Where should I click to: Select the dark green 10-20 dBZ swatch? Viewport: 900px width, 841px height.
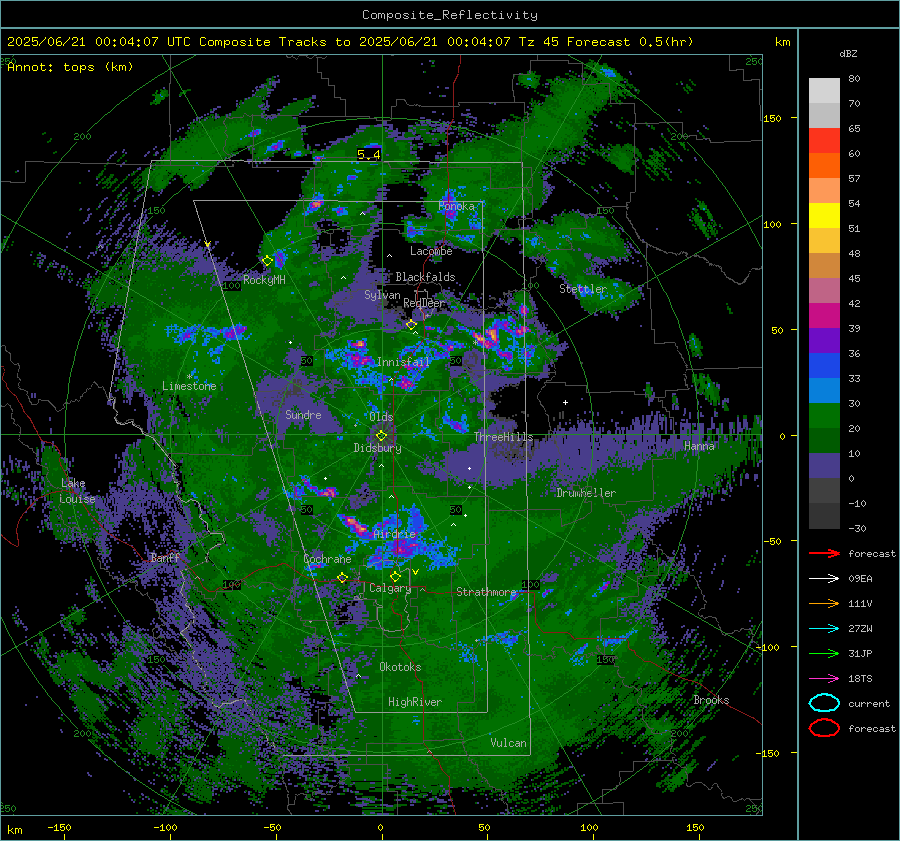(824, 441)
